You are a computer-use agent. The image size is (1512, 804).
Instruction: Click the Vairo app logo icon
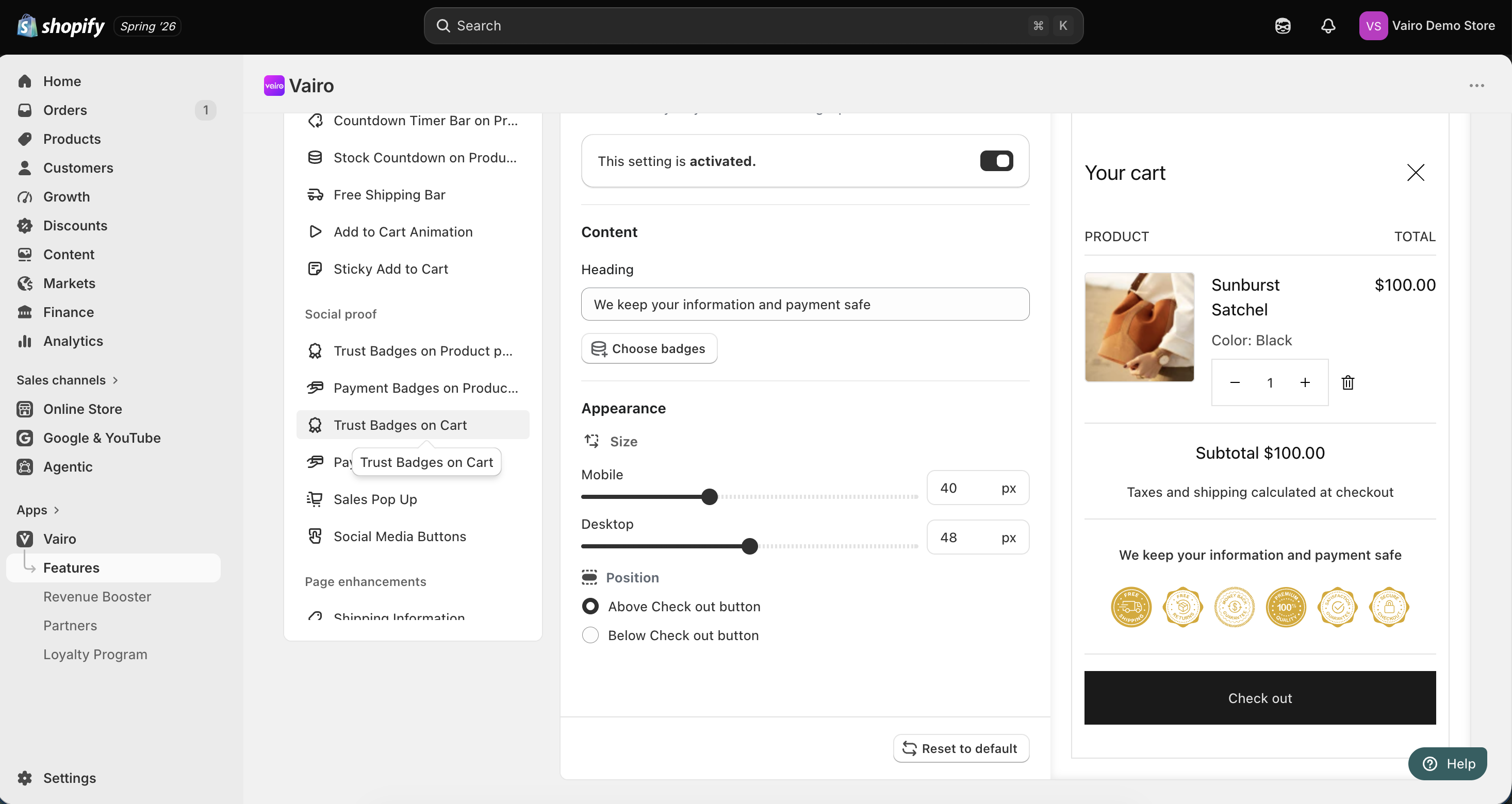[274, 86]
